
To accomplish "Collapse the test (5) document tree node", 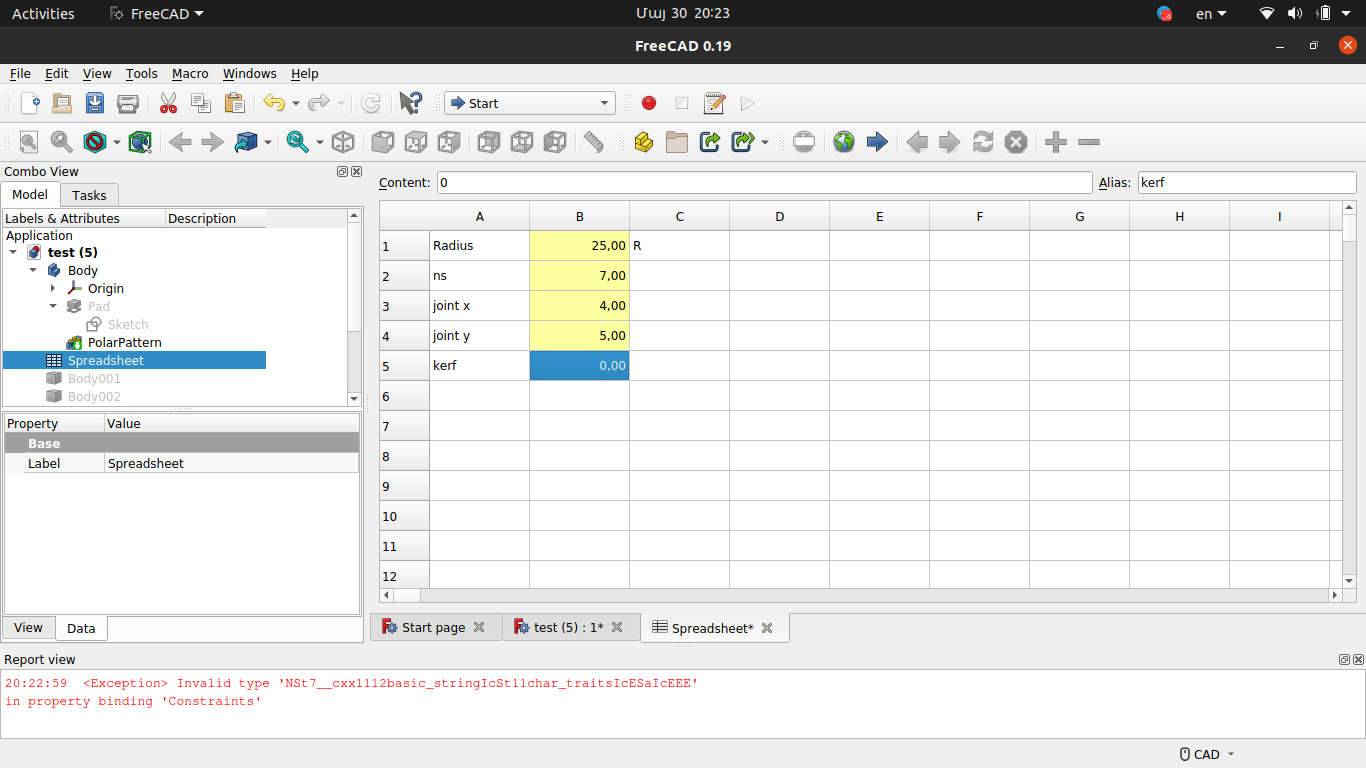I will click(x=13, y=253).
